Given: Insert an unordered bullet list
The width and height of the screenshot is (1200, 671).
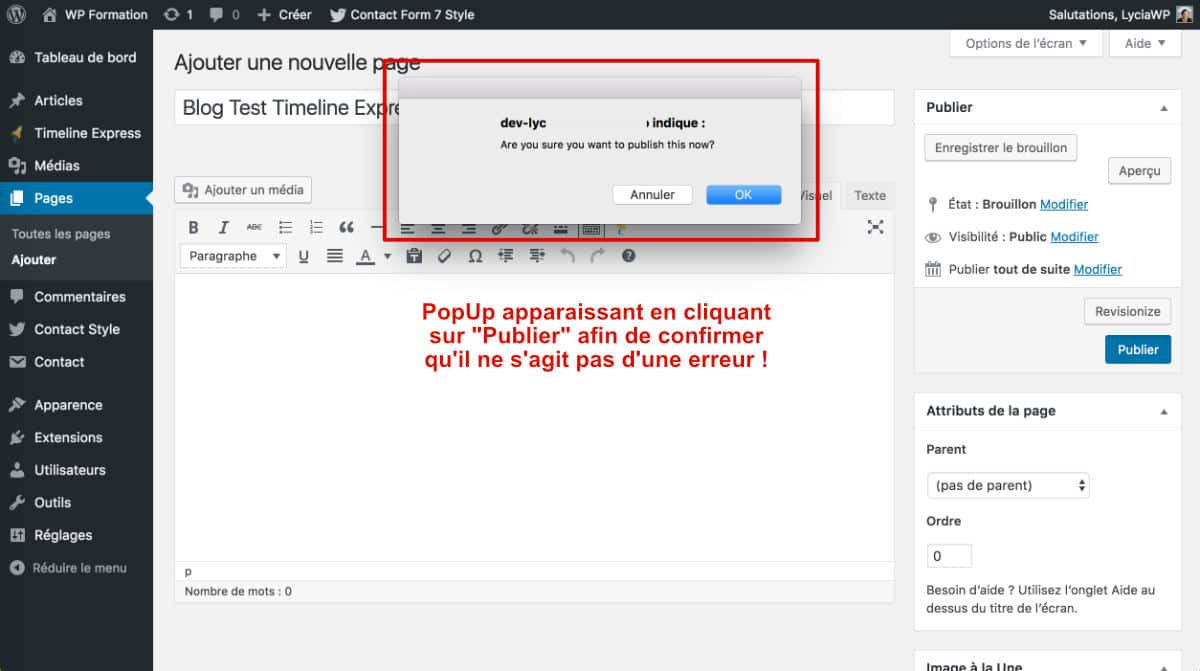Looking at the screenshot, I should click(285, 227).
